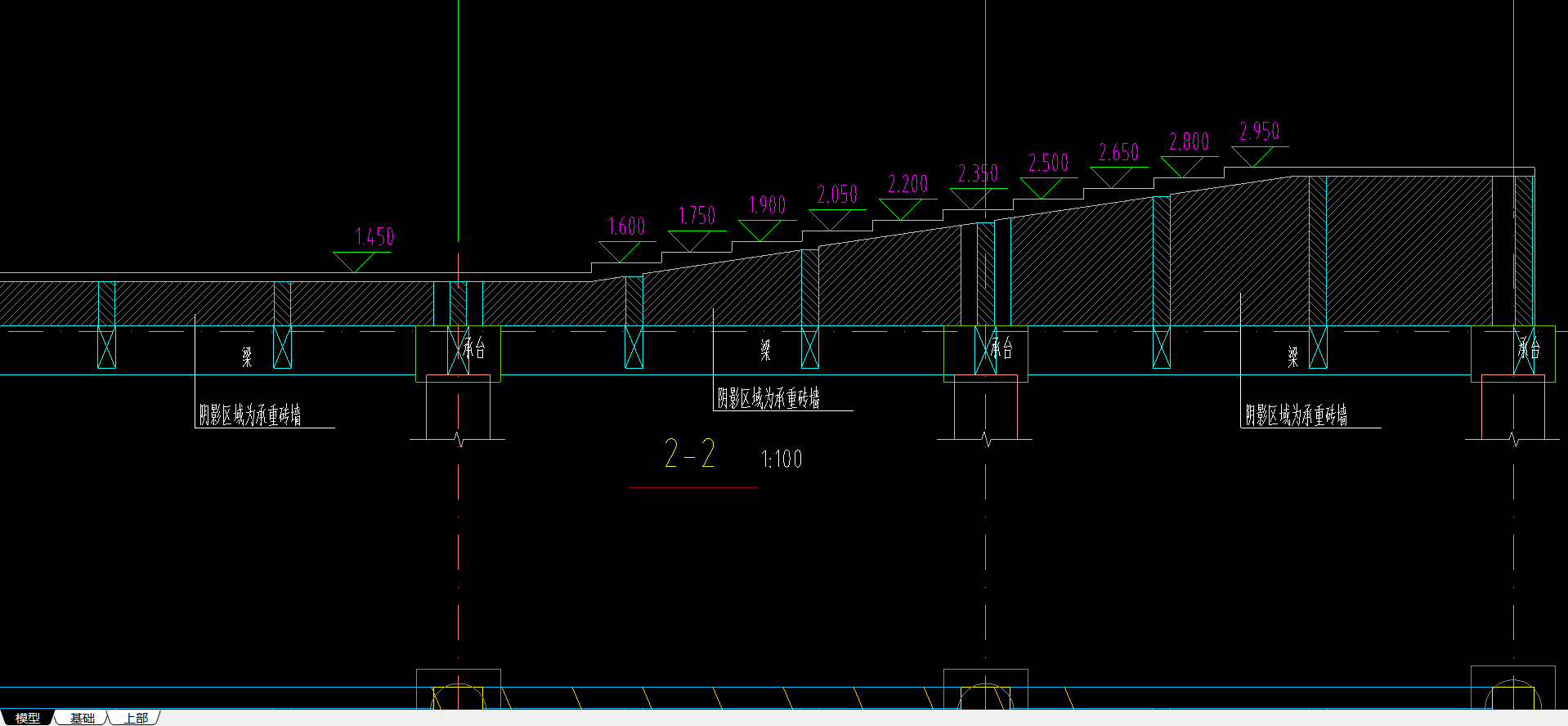Open the 基础 layout tab
This screenshot has height=726, width=1568.
(x=83, y=718)
